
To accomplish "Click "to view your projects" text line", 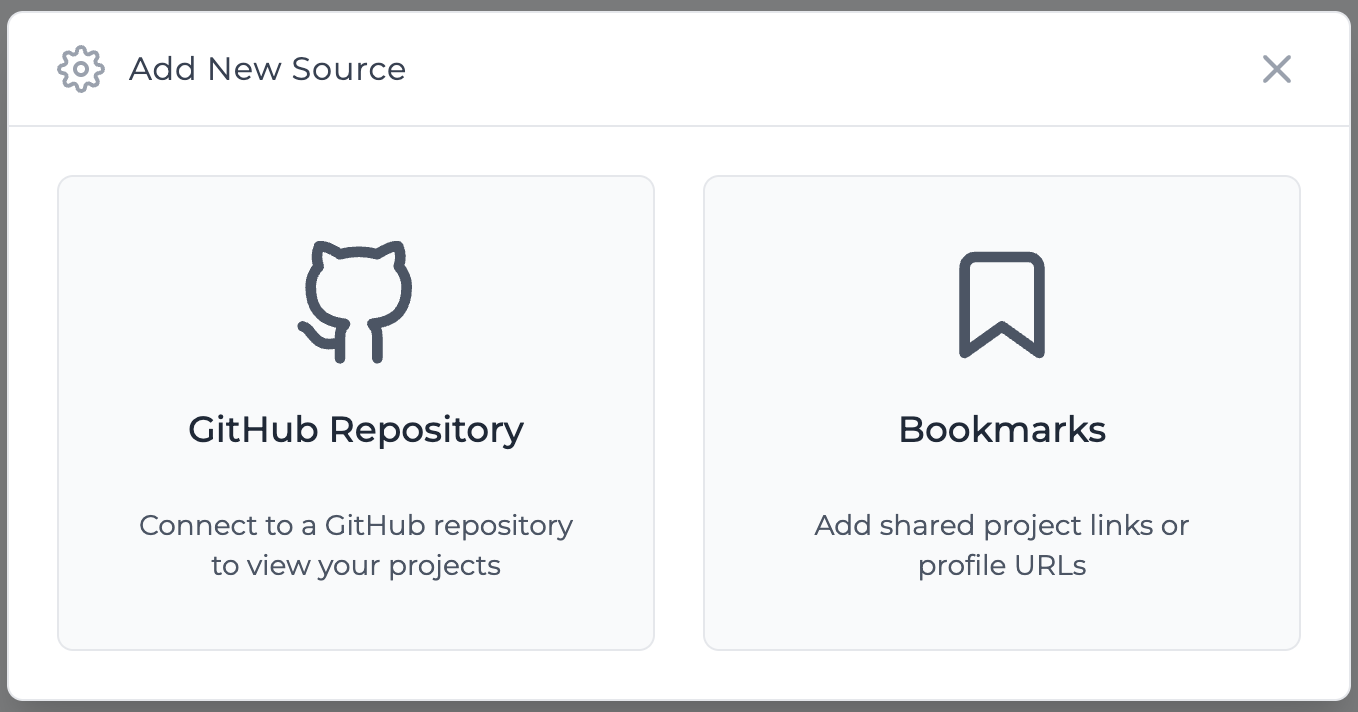I will 356,565.
